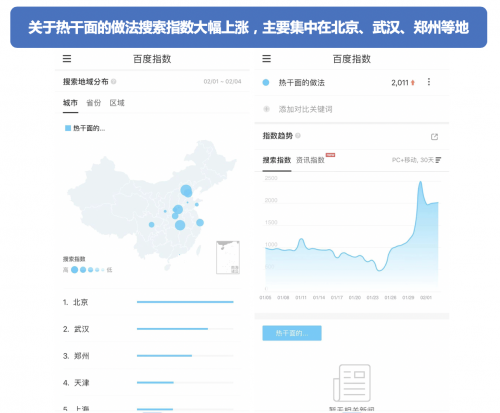Click the 2,011 index value
Screen dimensions: 500x413
[x=400, y=83]
